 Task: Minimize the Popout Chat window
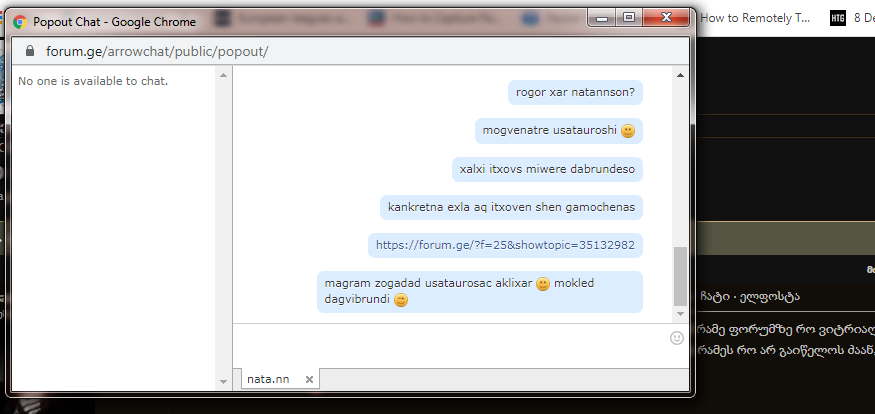(x=602, y=17)
